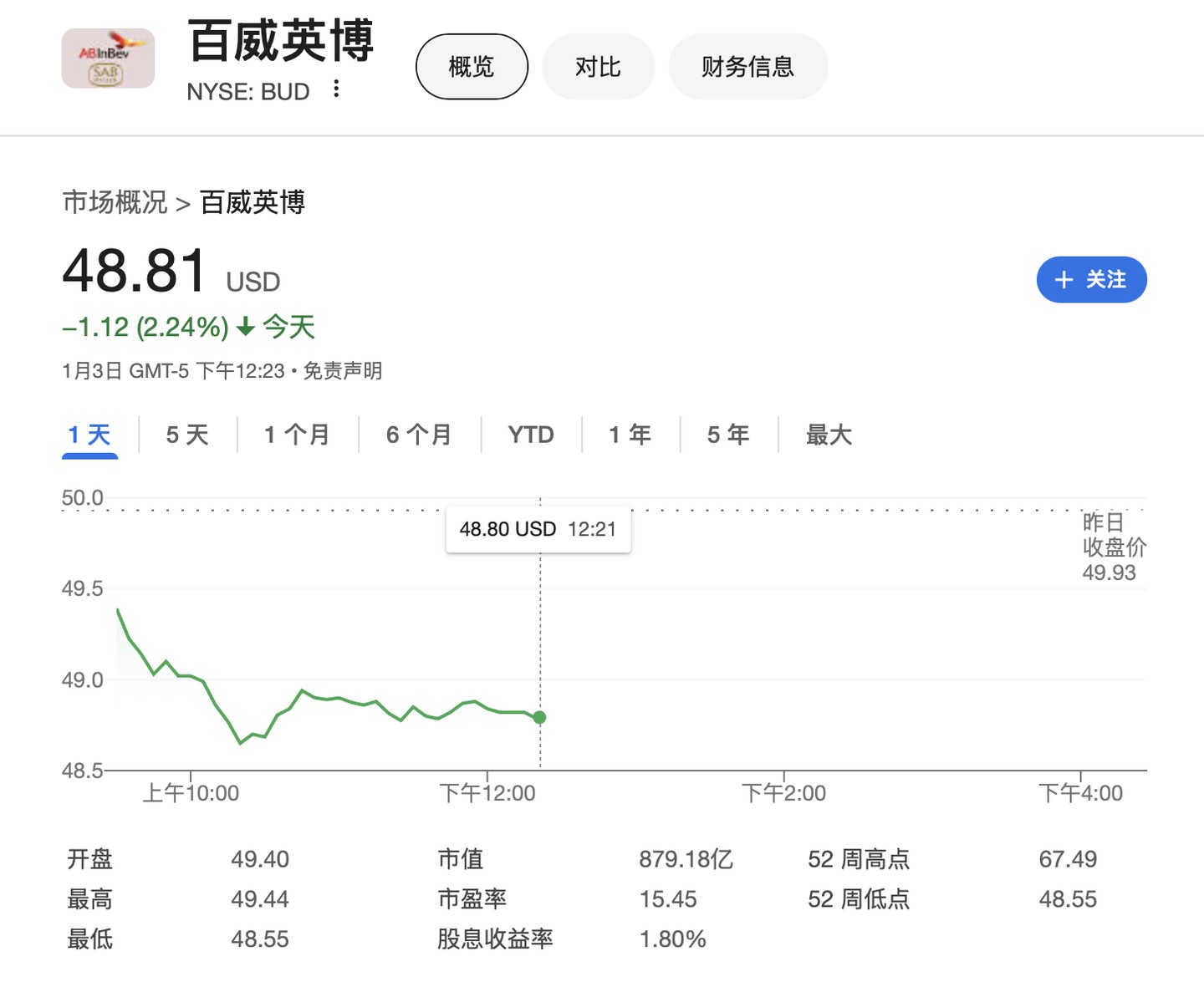The width and height of the screenshot is (1204, 982).
Task: Click the green current price chart dot
Action: [x=540, y=717]
